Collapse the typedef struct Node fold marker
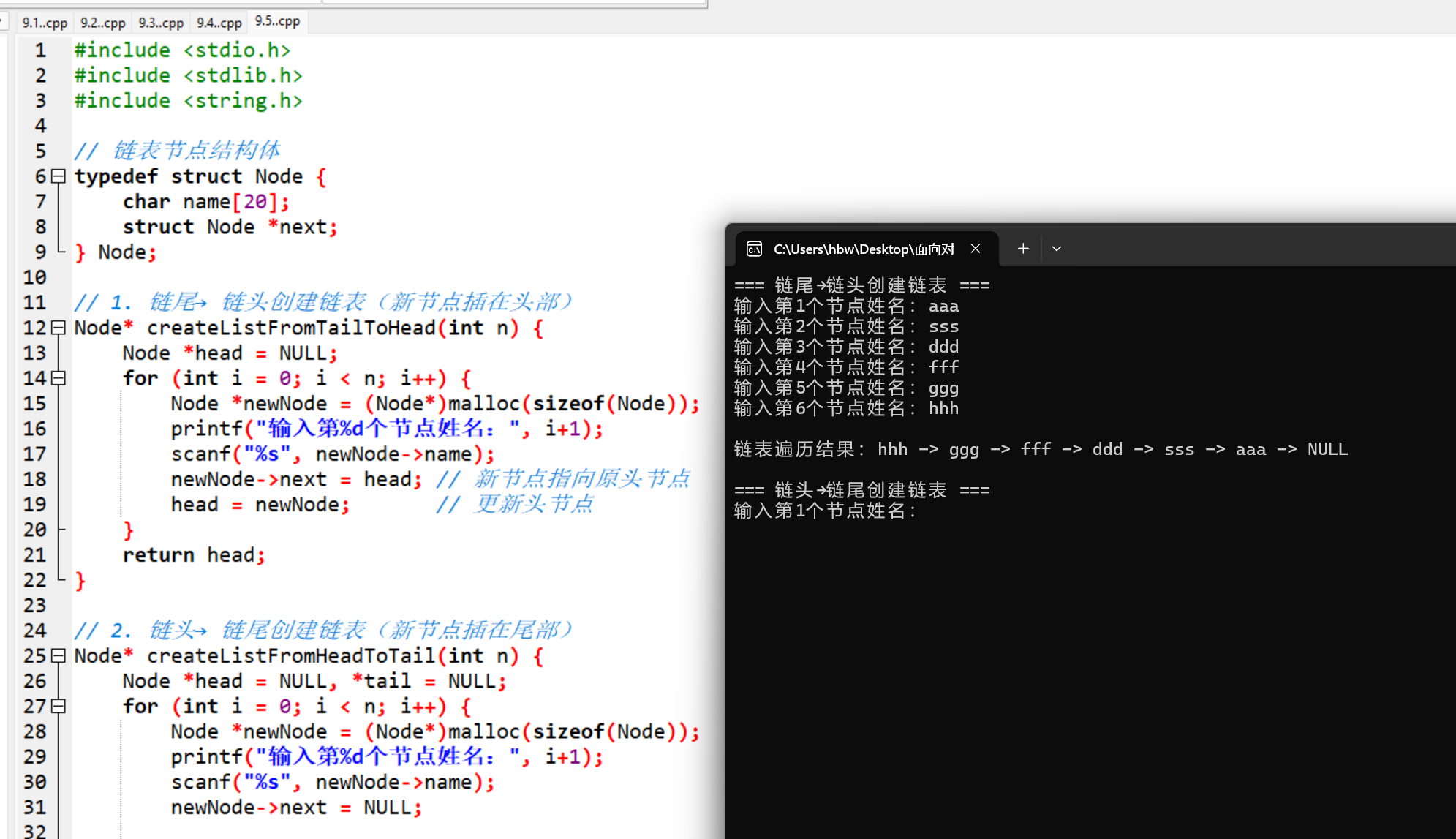This screenshot has width=1456, height=839. [x=59, y=176]
